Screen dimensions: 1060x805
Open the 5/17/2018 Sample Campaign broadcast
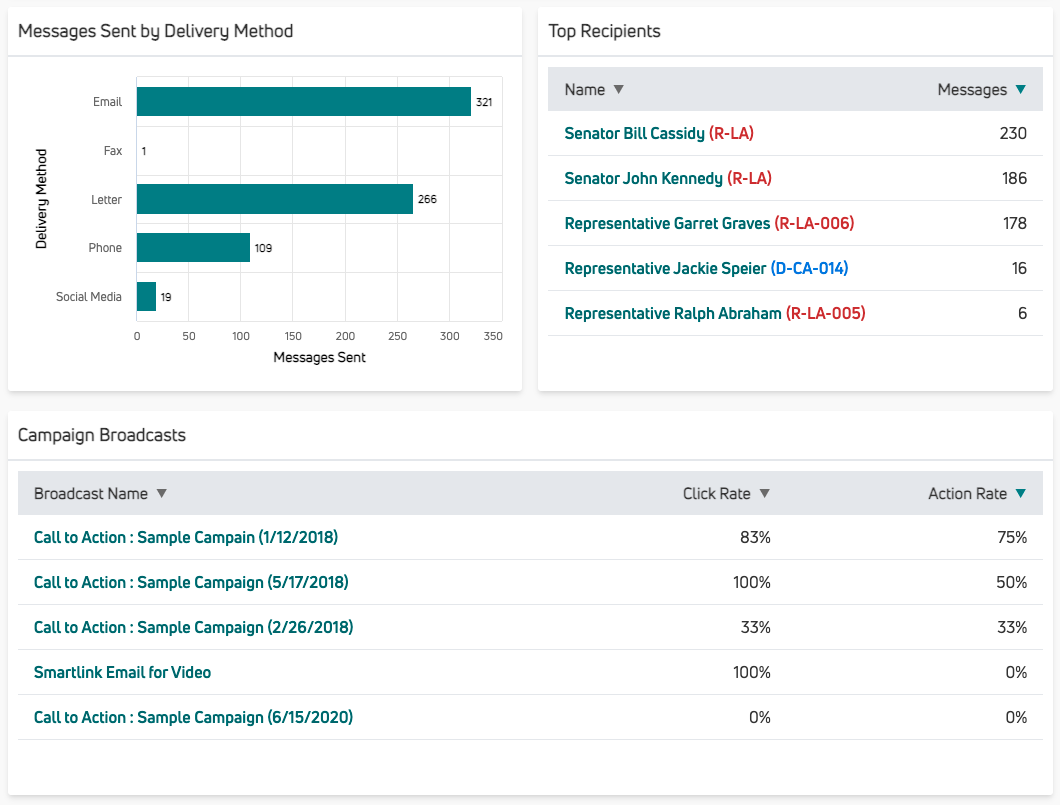coord(192,582)
